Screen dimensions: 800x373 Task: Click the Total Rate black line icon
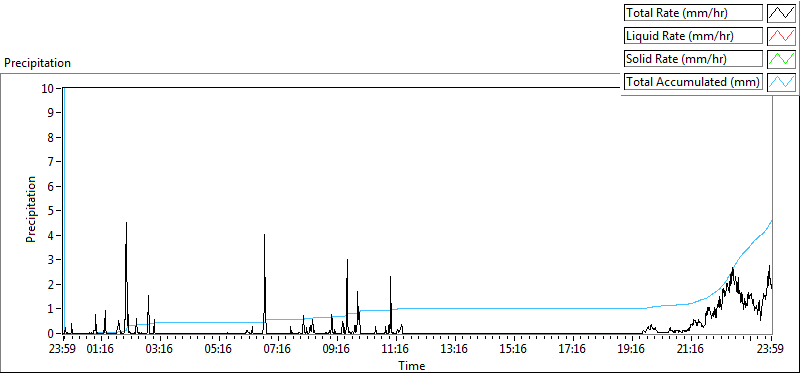pos(782,13)
